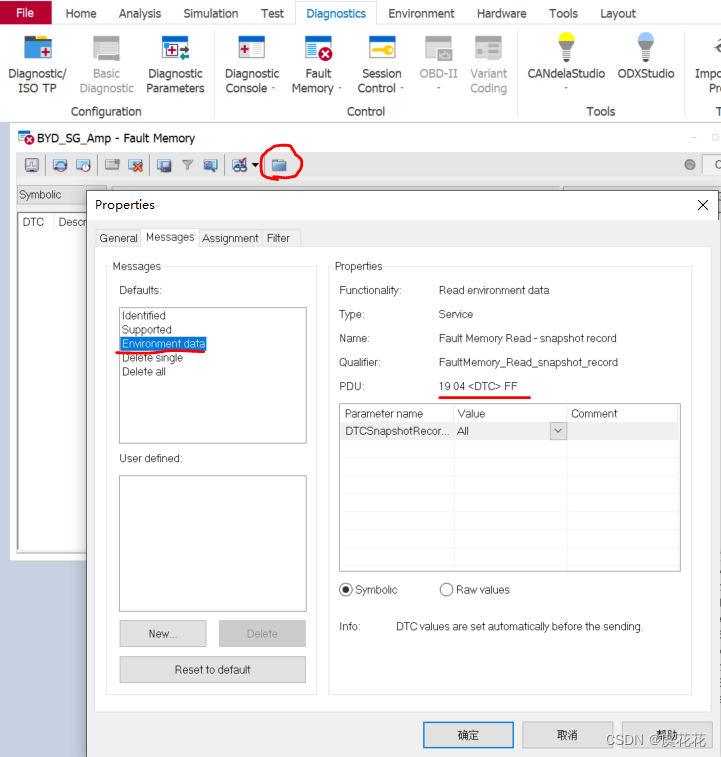Click the Variant Coding icon
Image resolution: width=721 pixels, height=757 pixels.
pyautogui.click(x=488, y=49)
